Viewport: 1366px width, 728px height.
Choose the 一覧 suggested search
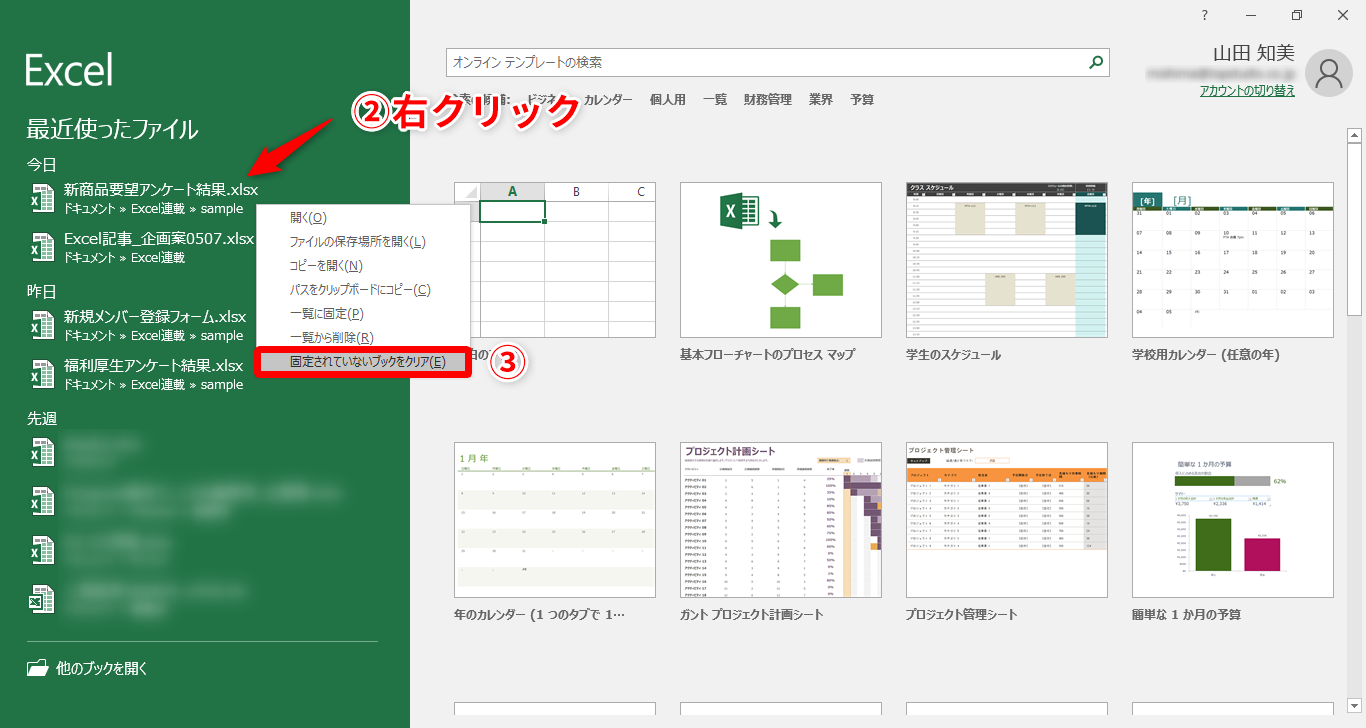coord(715,100)
